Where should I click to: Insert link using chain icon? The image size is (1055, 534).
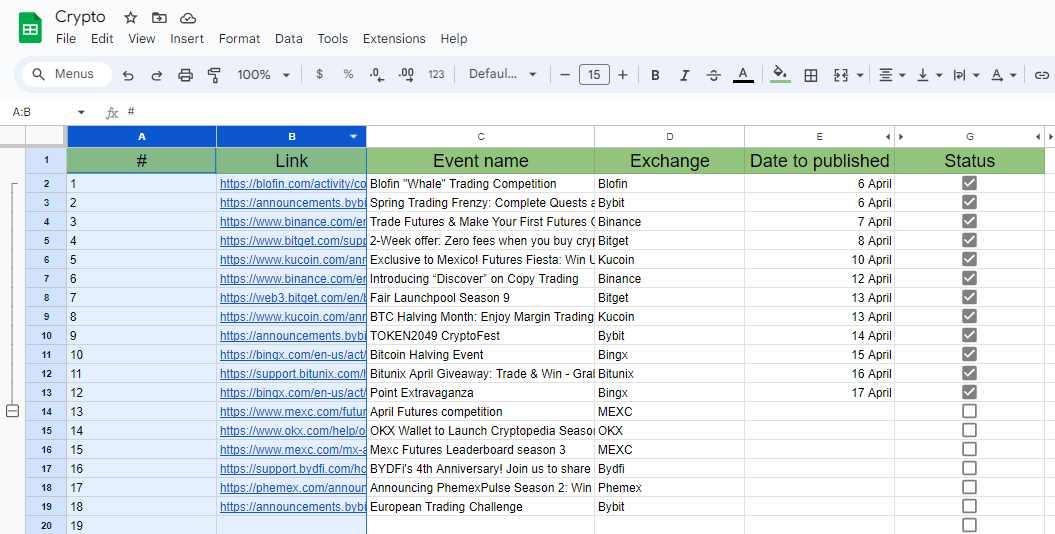1042,75
